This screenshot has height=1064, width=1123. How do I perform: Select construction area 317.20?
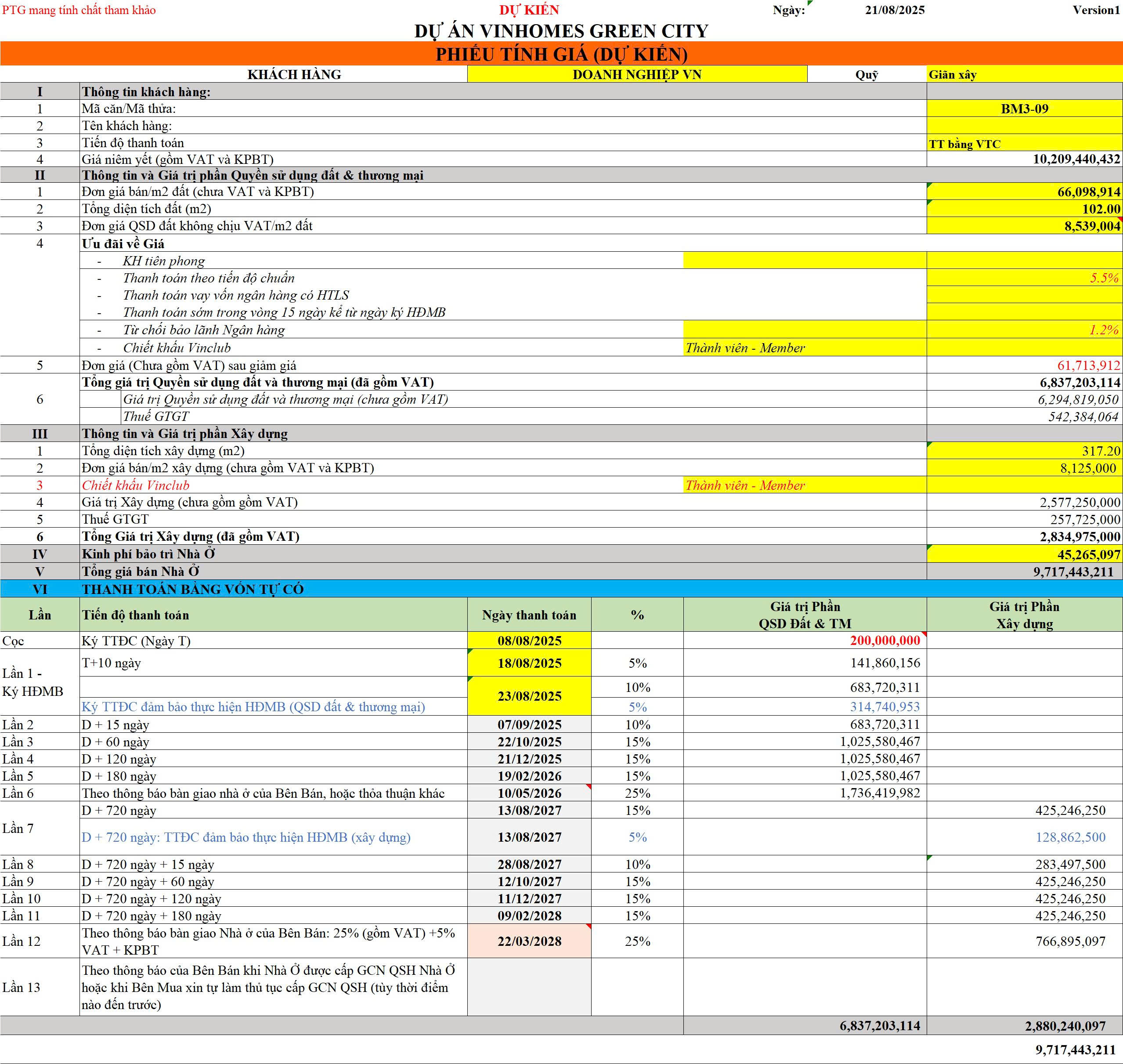point(1024,451)
